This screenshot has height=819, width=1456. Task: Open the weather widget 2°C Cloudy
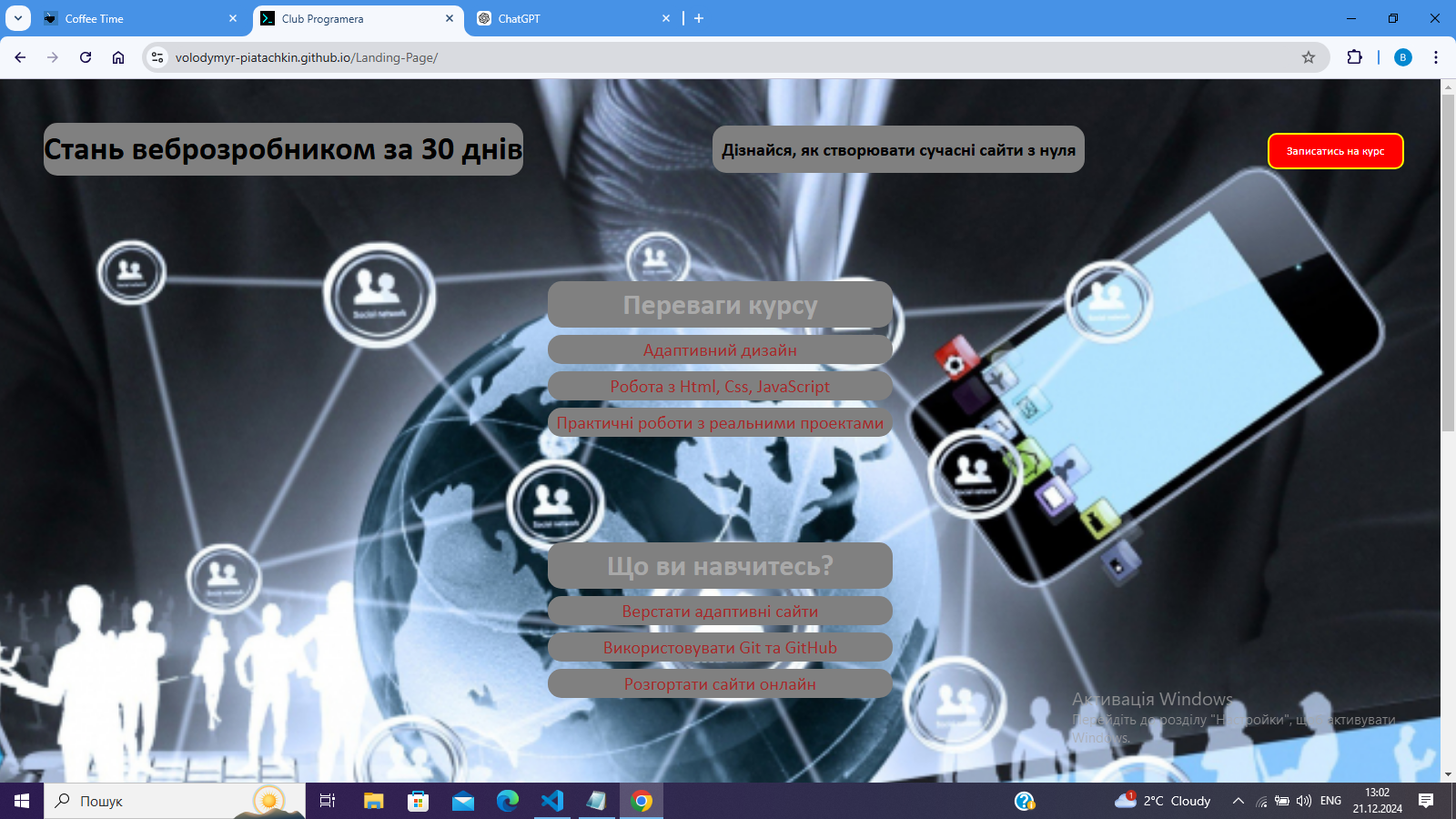pyautogui.click(x=1163, y=801)
